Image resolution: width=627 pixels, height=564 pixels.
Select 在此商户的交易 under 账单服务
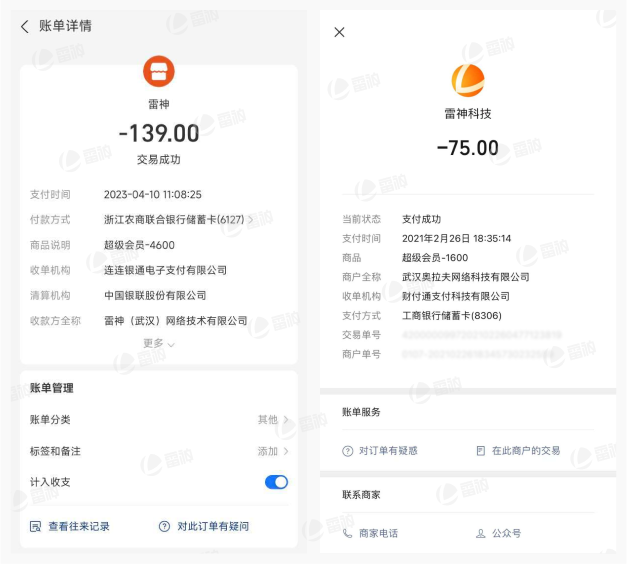525,451
